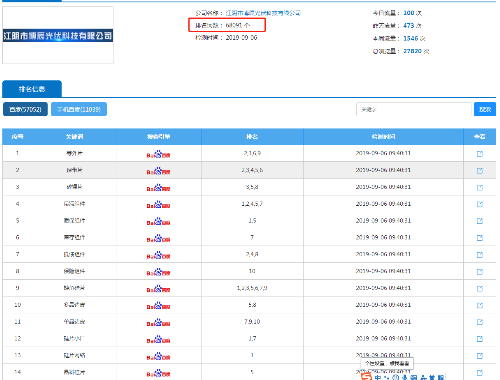Switch to the 手机百度(11039) results filter
This screenshot has height=380, width=500.
click(x=79, y=109)
